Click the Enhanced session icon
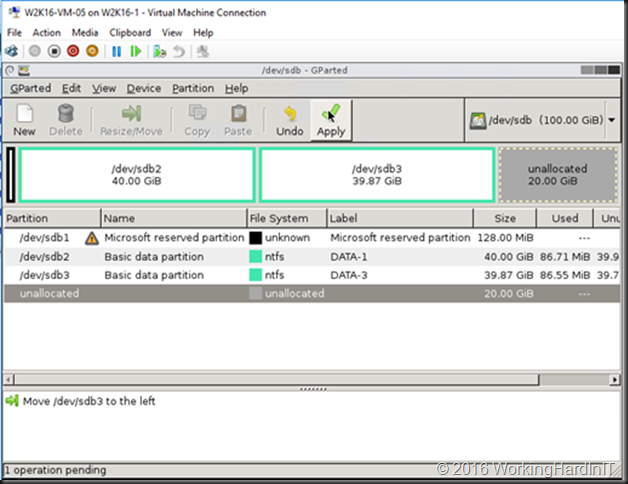Screen dimensions: 628x484 click(203, 51)
